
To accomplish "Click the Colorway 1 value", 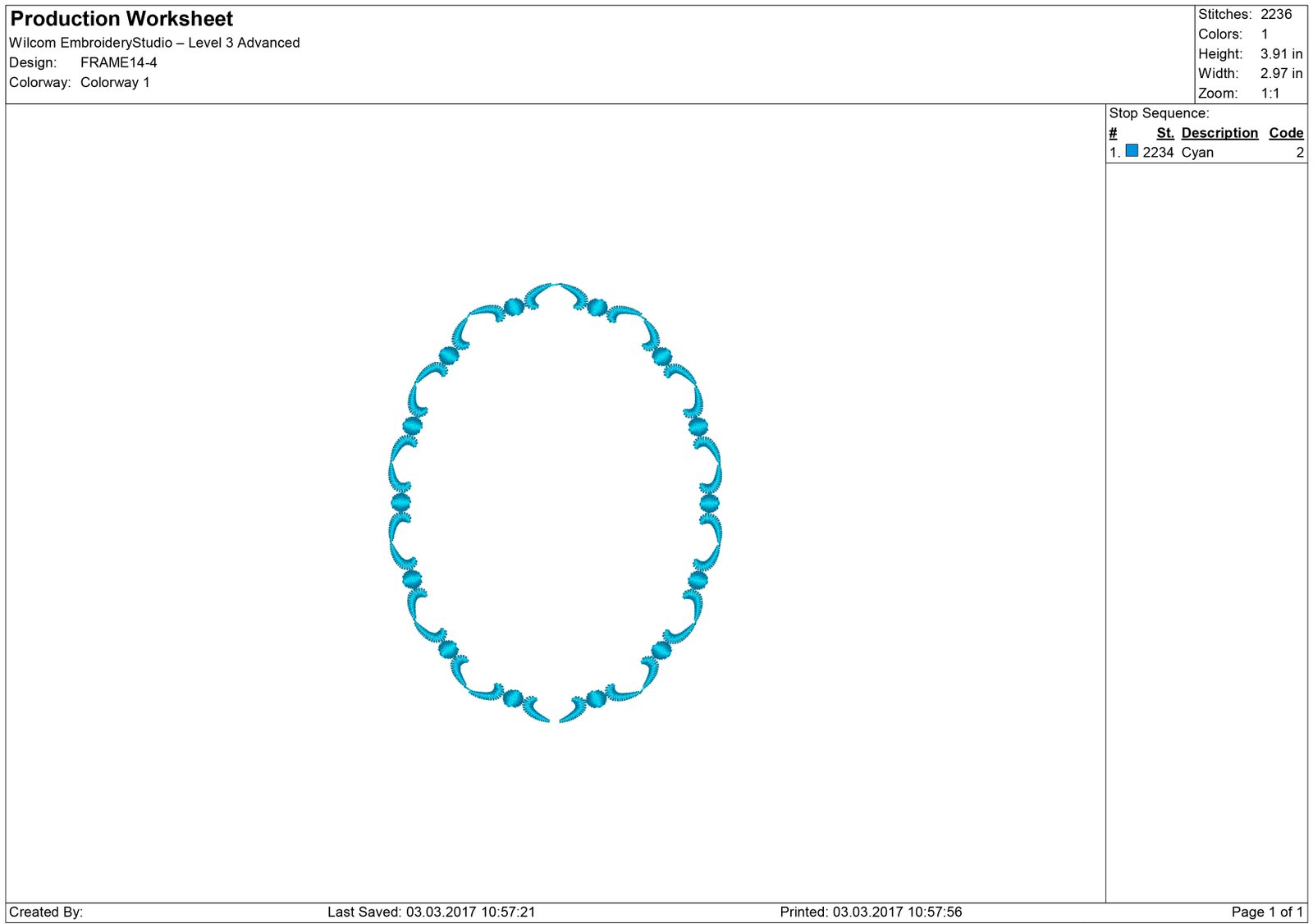I will [x=115, y=82].
